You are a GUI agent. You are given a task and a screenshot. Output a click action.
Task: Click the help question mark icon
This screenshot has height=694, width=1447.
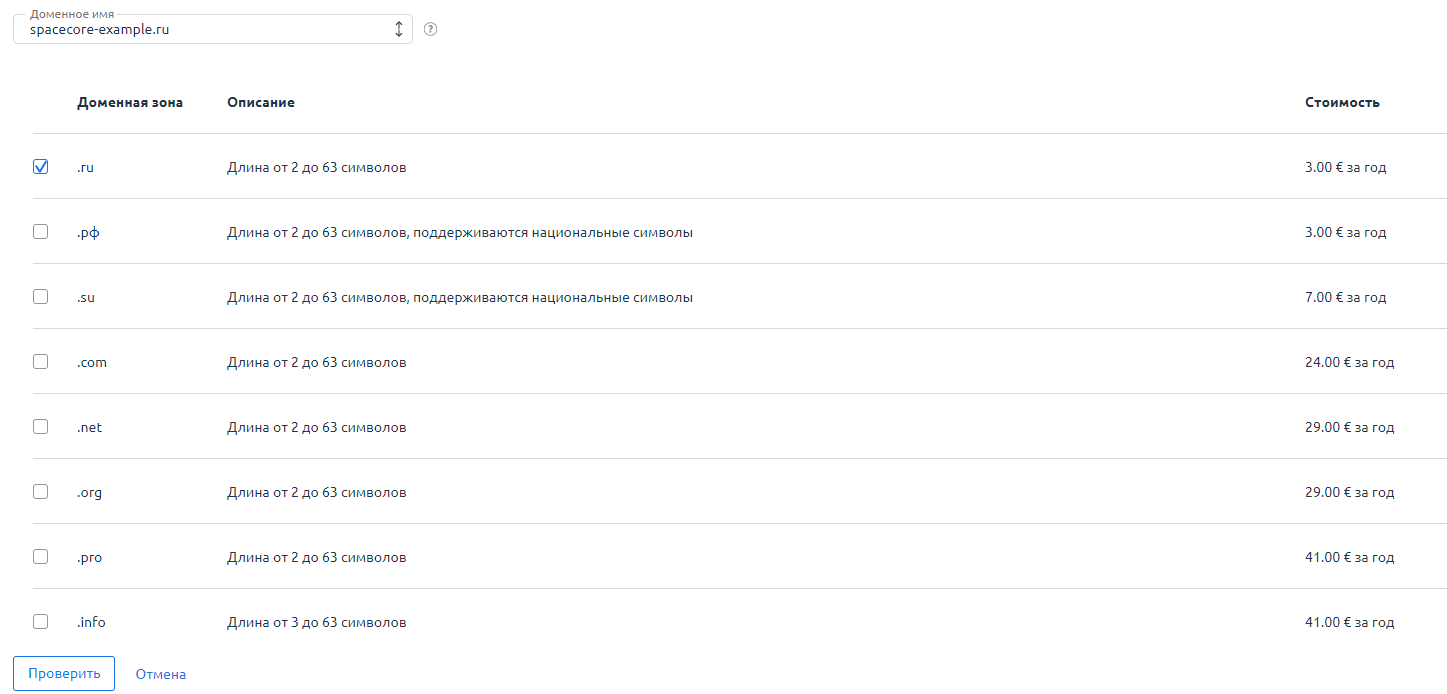tap(431, 29)
